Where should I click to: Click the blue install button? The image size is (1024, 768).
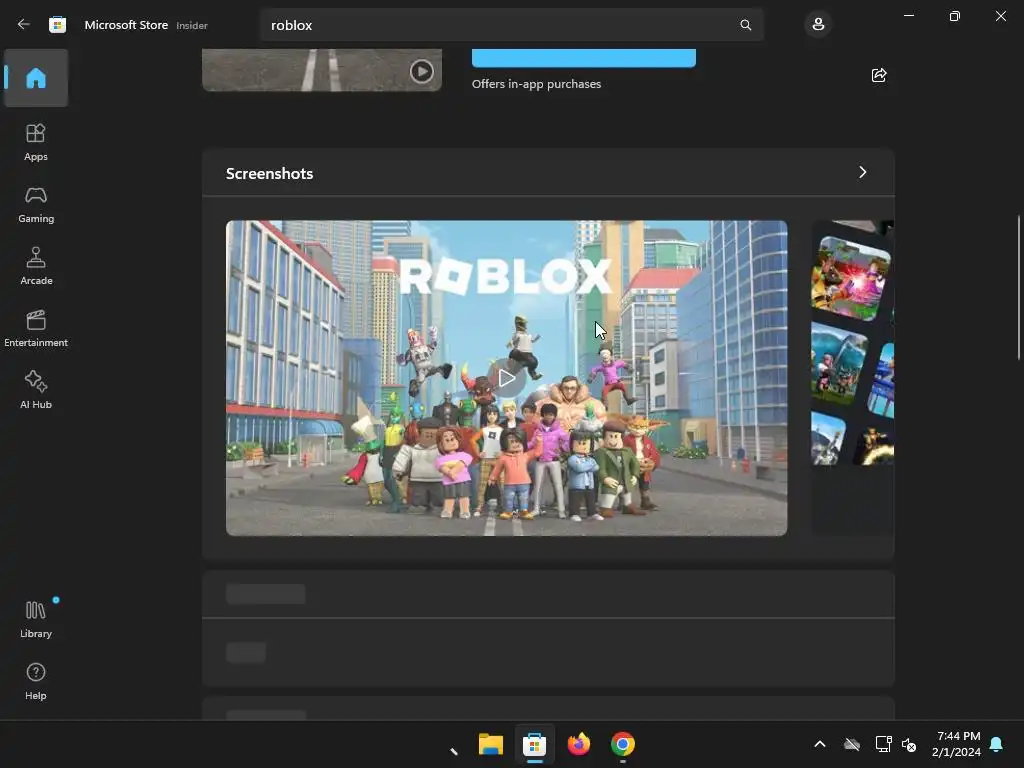pyautogui.click(x=584, y=58)
